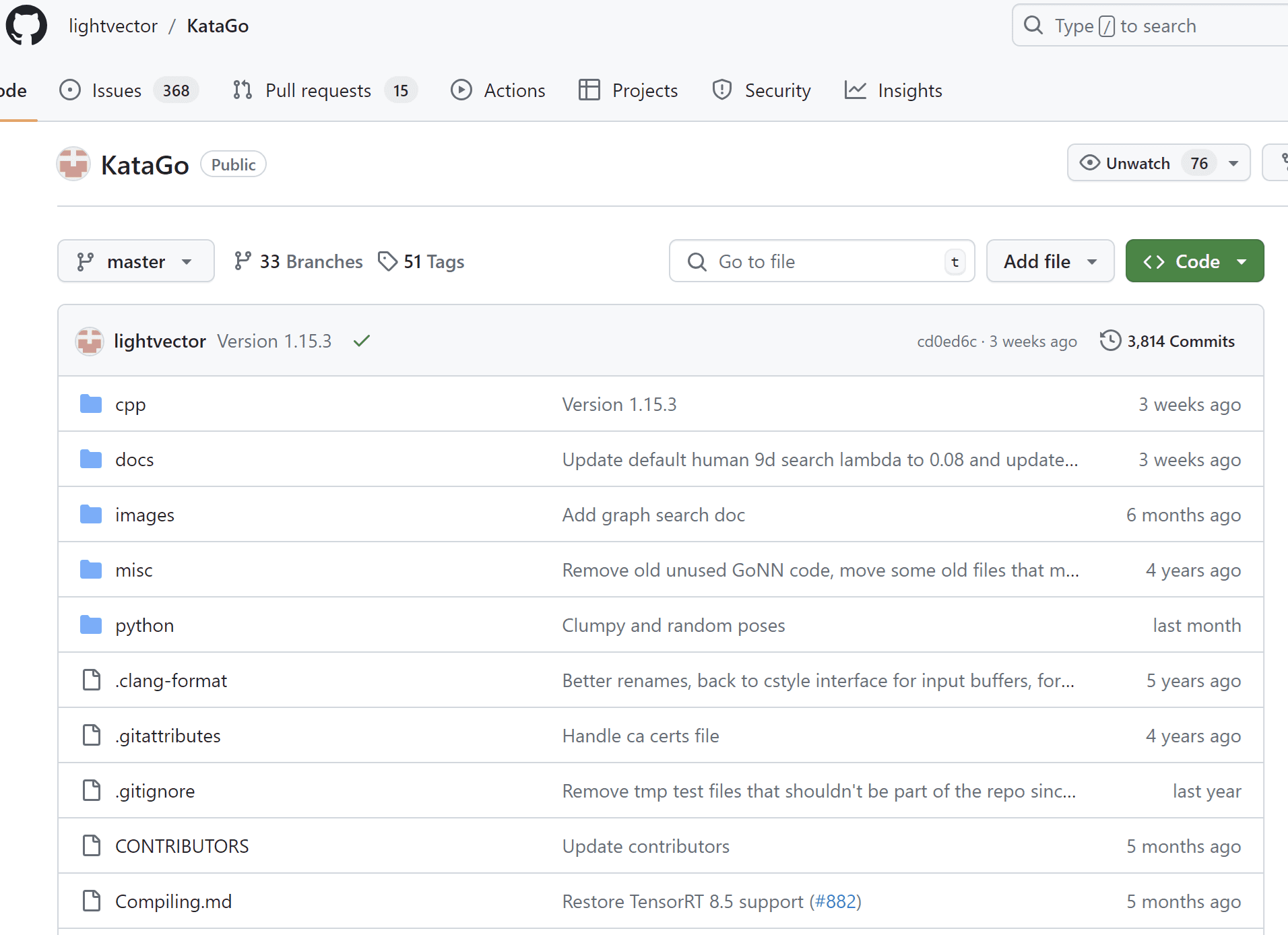This screenshot has height=935, width=1288.
Task: Open the Compiling.md file
Action: pyautogui.click(x=173, y=901)
